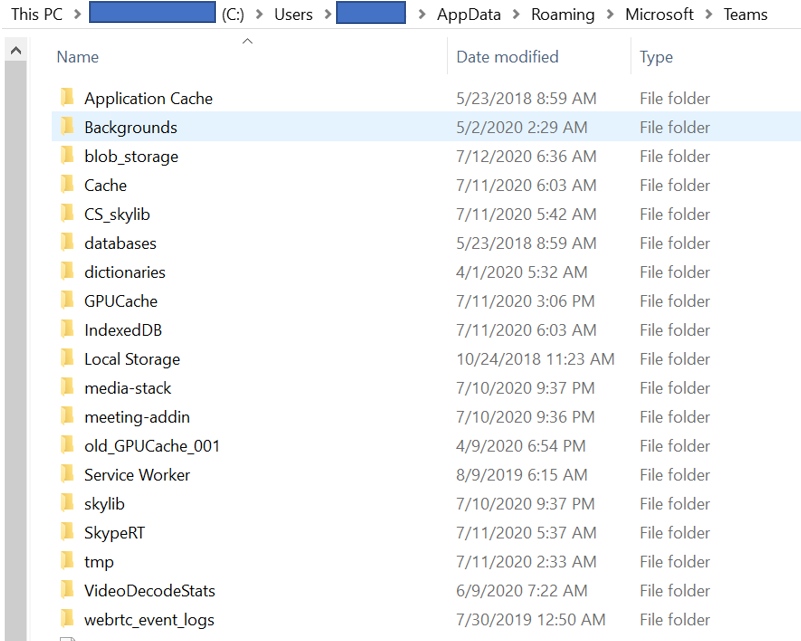Select the VideoDecodeStats folder name
The height and width of the screenshot is (641, 801).
tap(150, 591)
